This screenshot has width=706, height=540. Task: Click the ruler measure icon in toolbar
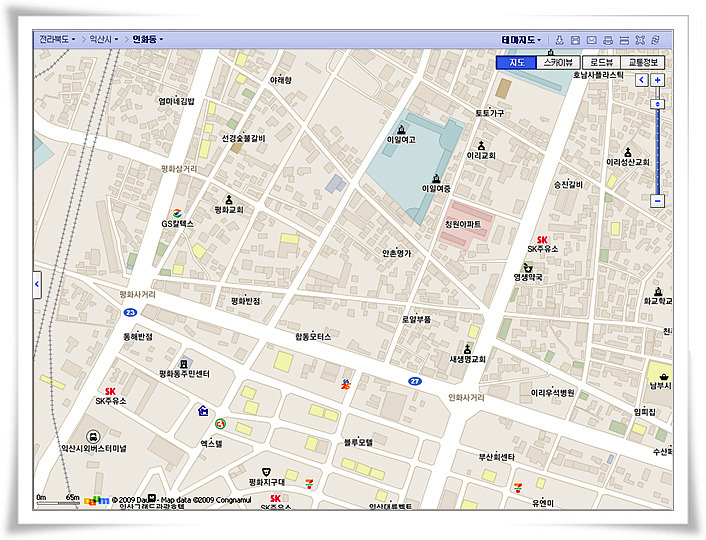624,40
